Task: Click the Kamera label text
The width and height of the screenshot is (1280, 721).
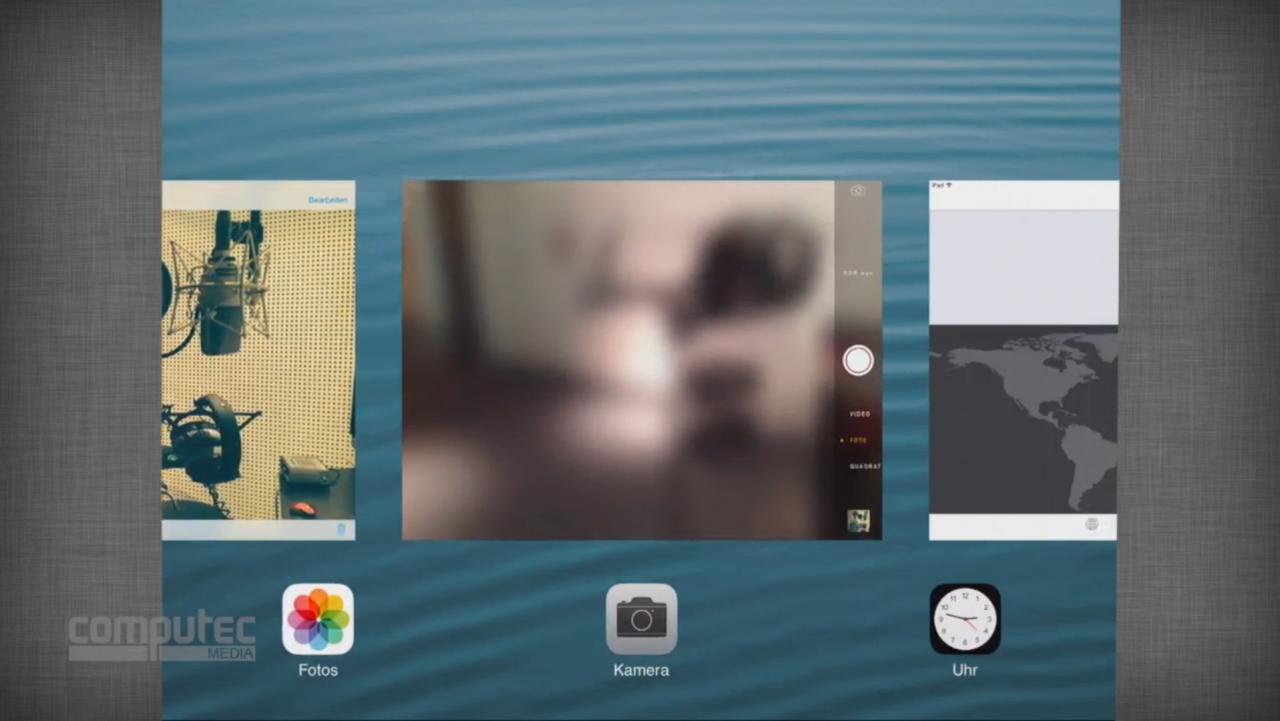Action: tap(641, 670)
